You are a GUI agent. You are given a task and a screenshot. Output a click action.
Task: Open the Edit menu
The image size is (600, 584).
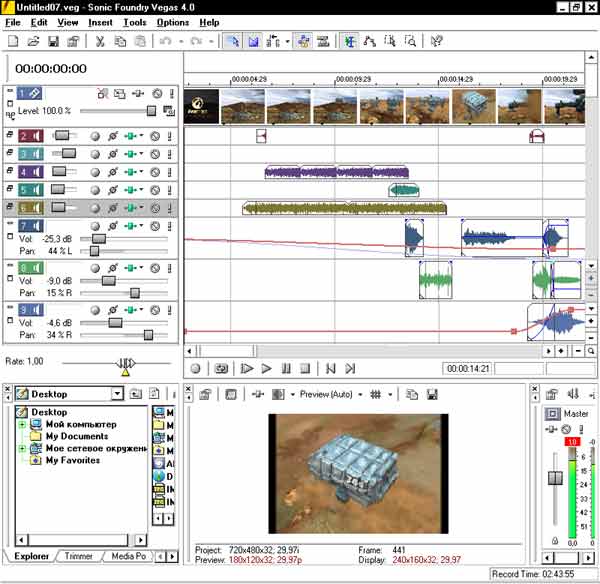[39, 23]
